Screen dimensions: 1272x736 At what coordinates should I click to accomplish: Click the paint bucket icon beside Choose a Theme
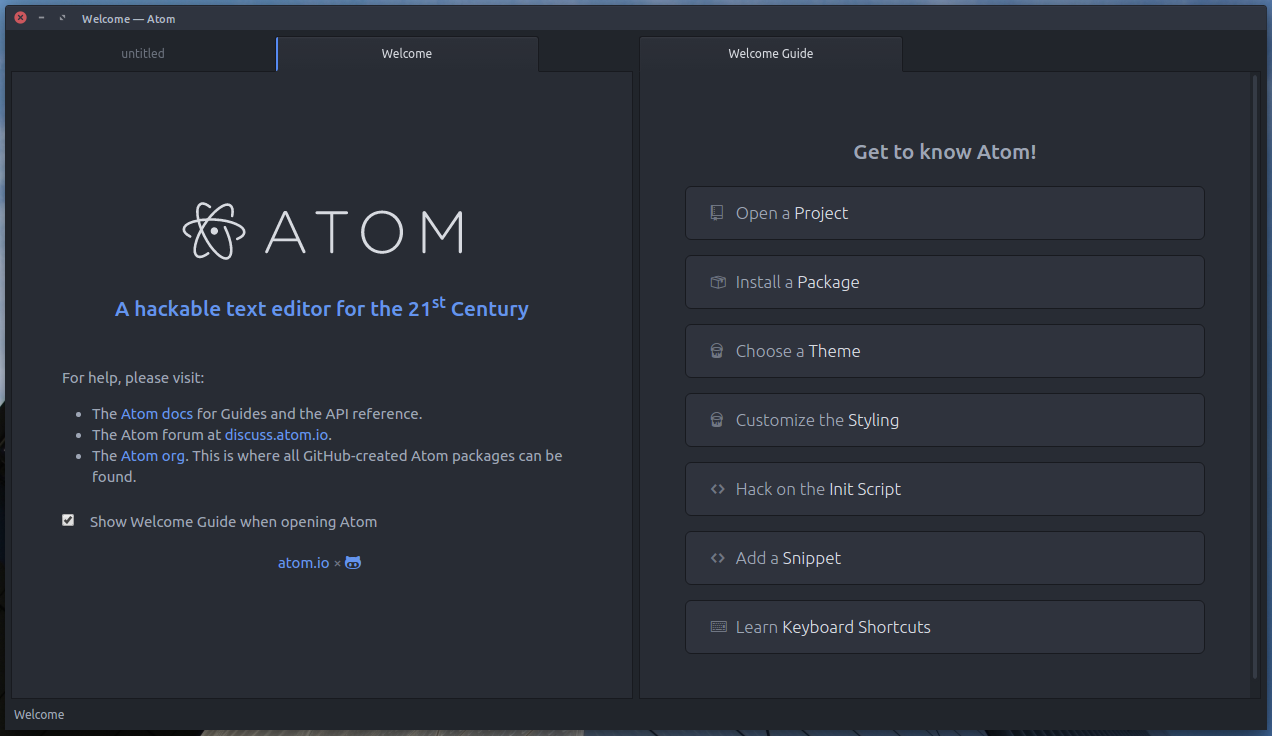[717, 351]
